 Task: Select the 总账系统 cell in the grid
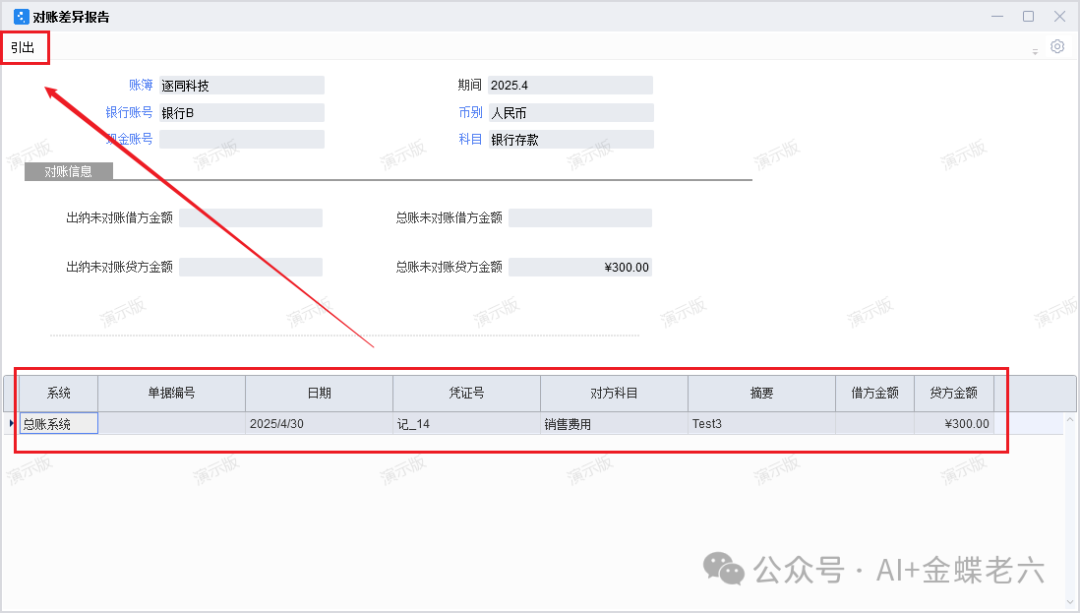59,424
